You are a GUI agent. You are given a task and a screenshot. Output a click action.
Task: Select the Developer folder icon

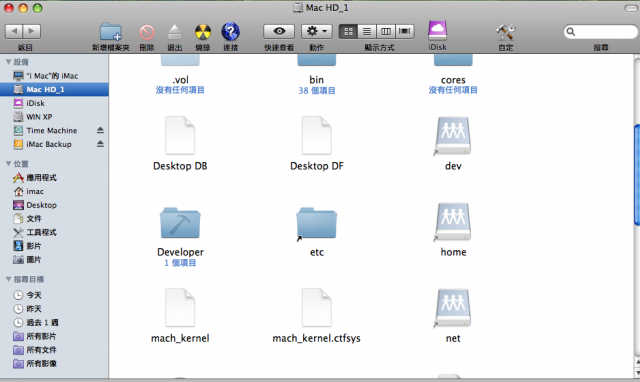(180, 223)
